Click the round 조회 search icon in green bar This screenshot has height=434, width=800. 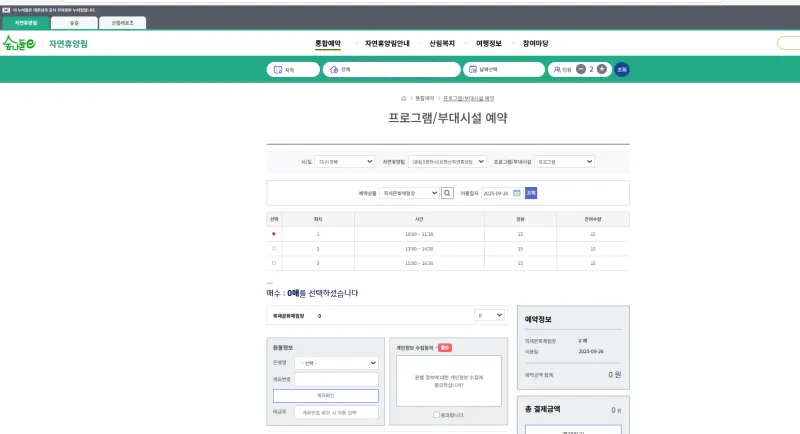click(621, 69)
